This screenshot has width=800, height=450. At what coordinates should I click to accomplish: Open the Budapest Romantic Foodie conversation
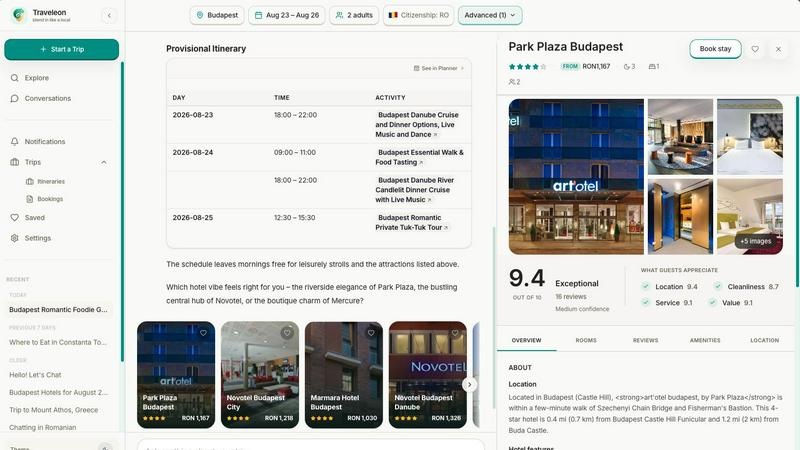point(58,310)
